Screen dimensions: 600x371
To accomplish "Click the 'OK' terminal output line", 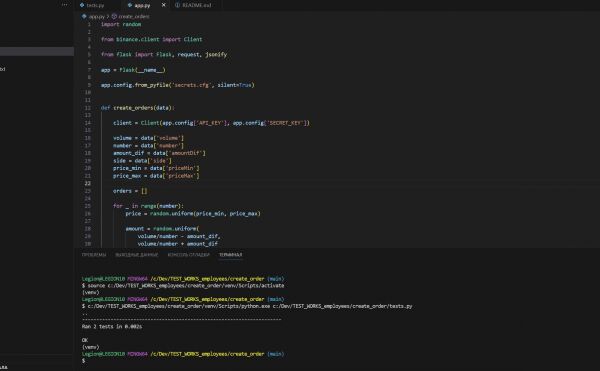I will (x=85, y=340).
